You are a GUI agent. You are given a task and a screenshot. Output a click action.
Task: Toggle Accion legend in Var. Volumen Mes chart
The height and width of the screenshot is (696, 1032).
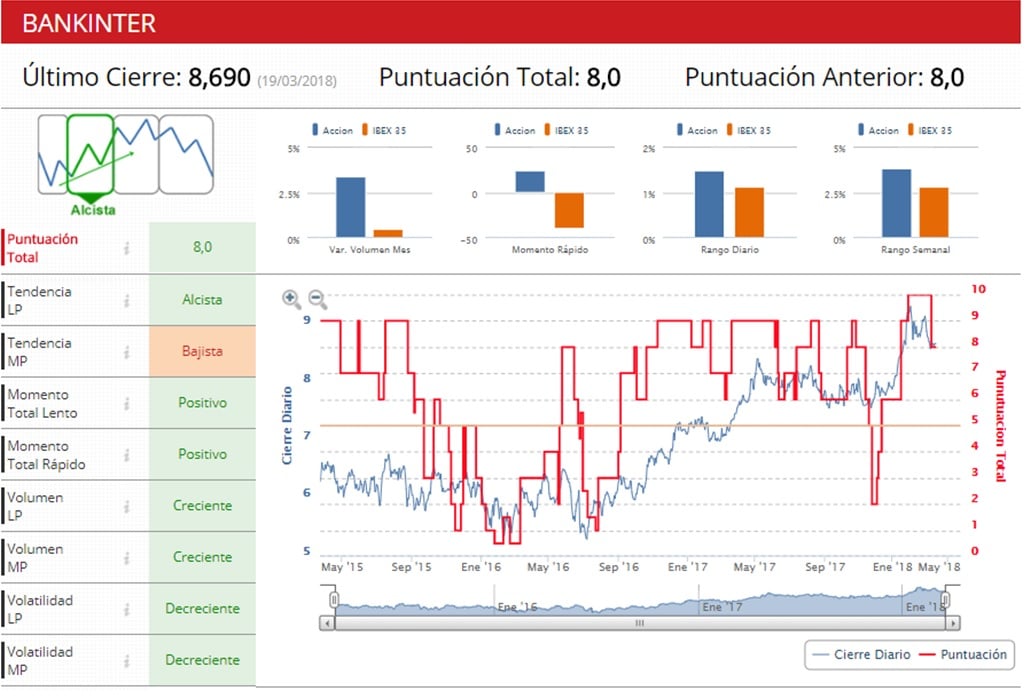332,130
